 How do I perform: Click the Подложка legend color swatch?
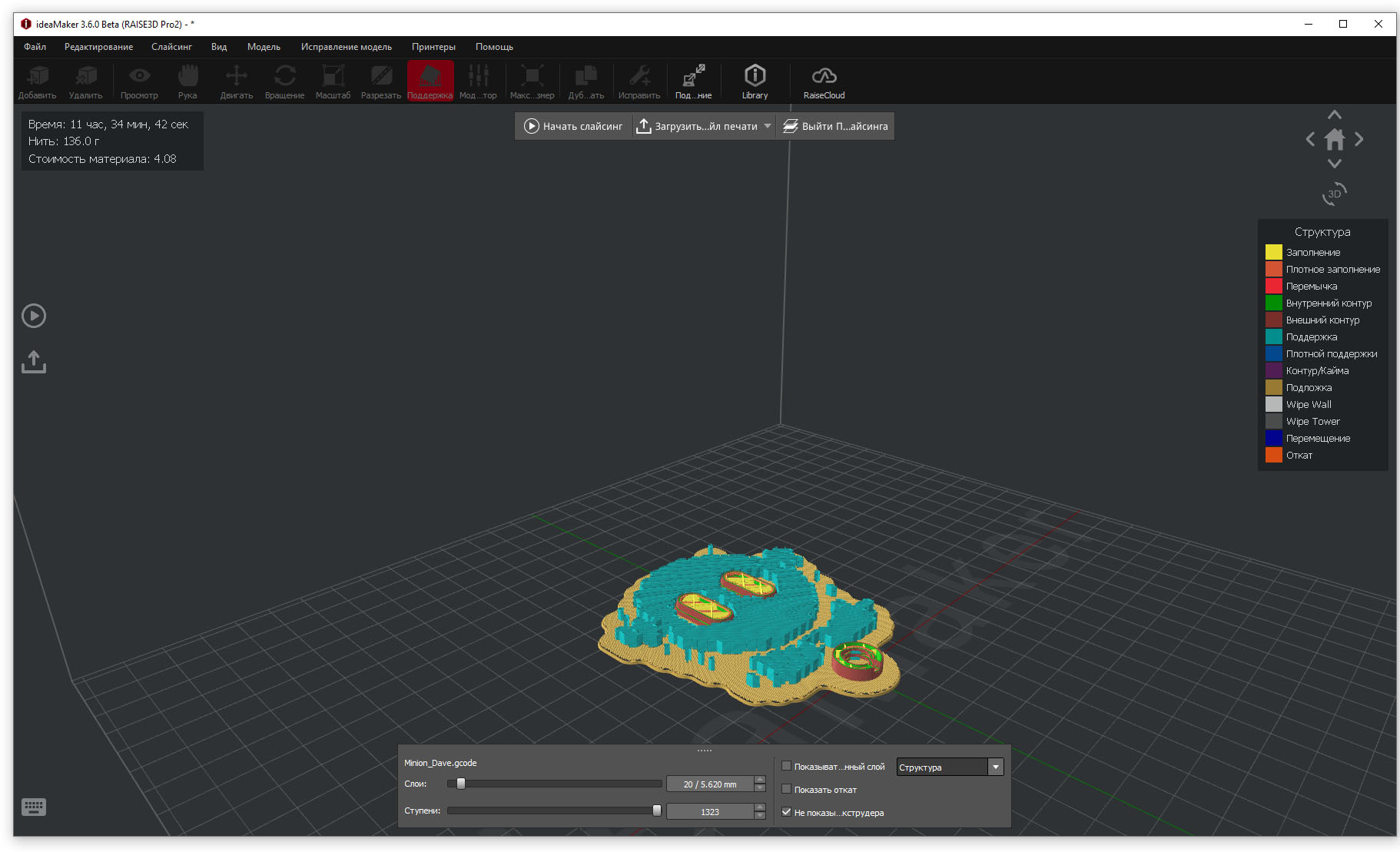1273,387
